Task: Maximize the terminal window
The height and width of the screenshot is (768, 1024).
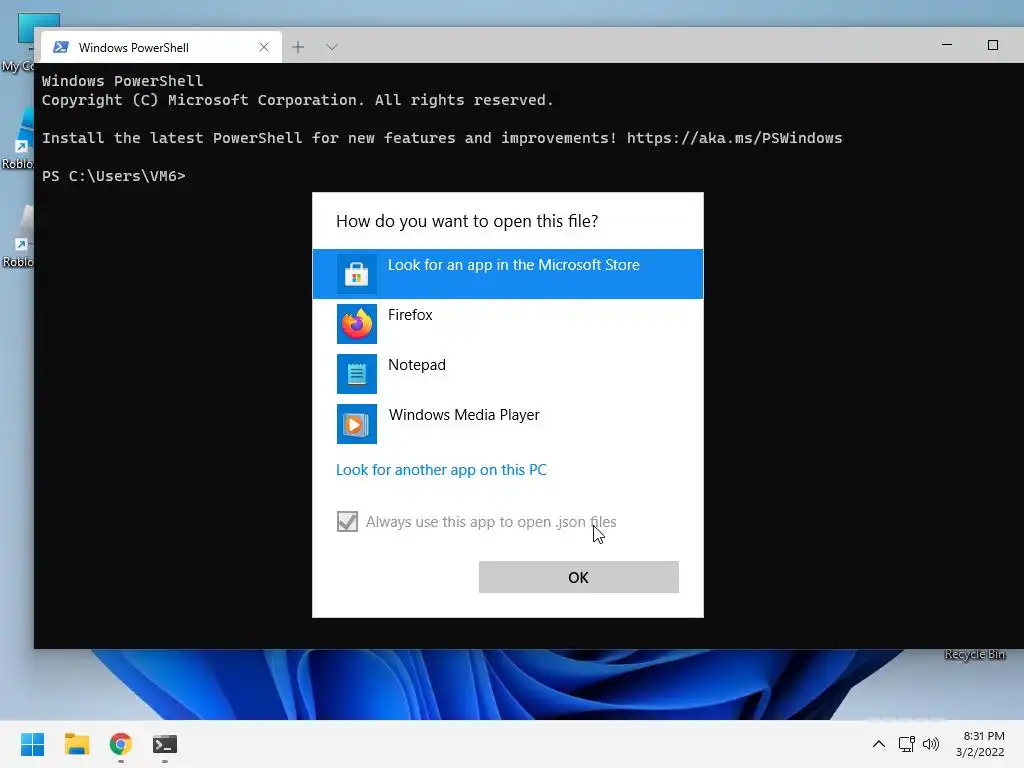Action: pyautogui.click(x=993, y=45)
